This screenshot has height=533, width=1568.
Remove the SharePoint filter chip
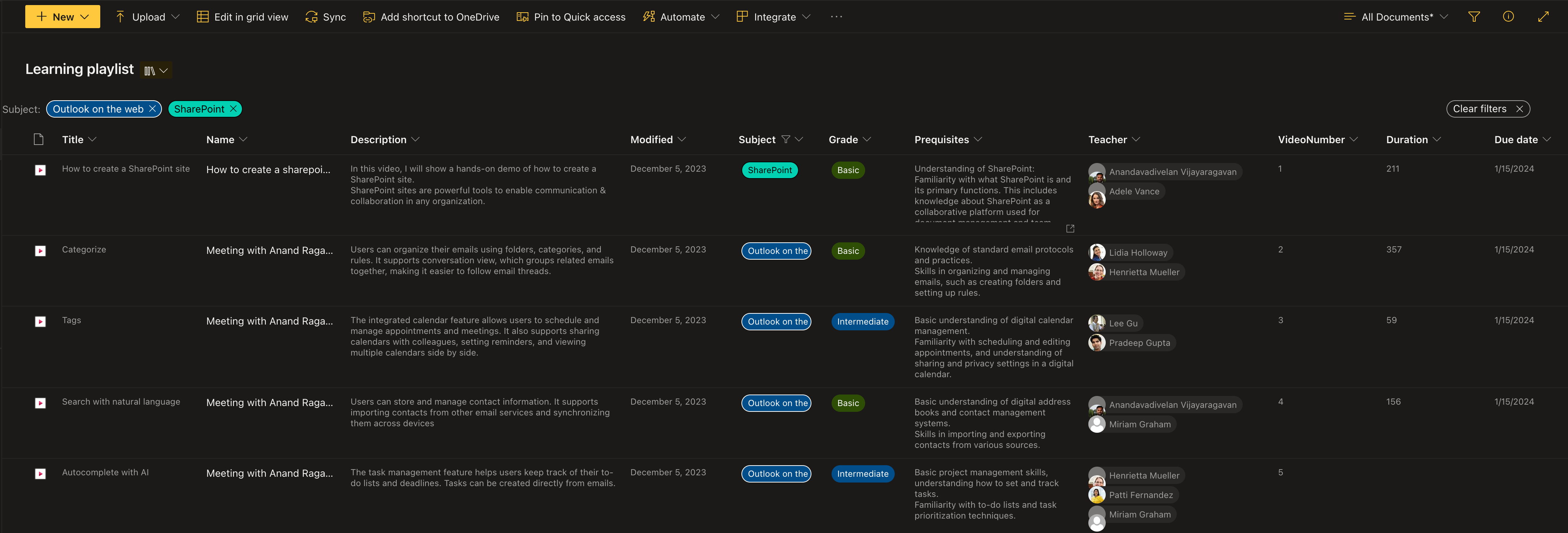click(x=233, y=109)
